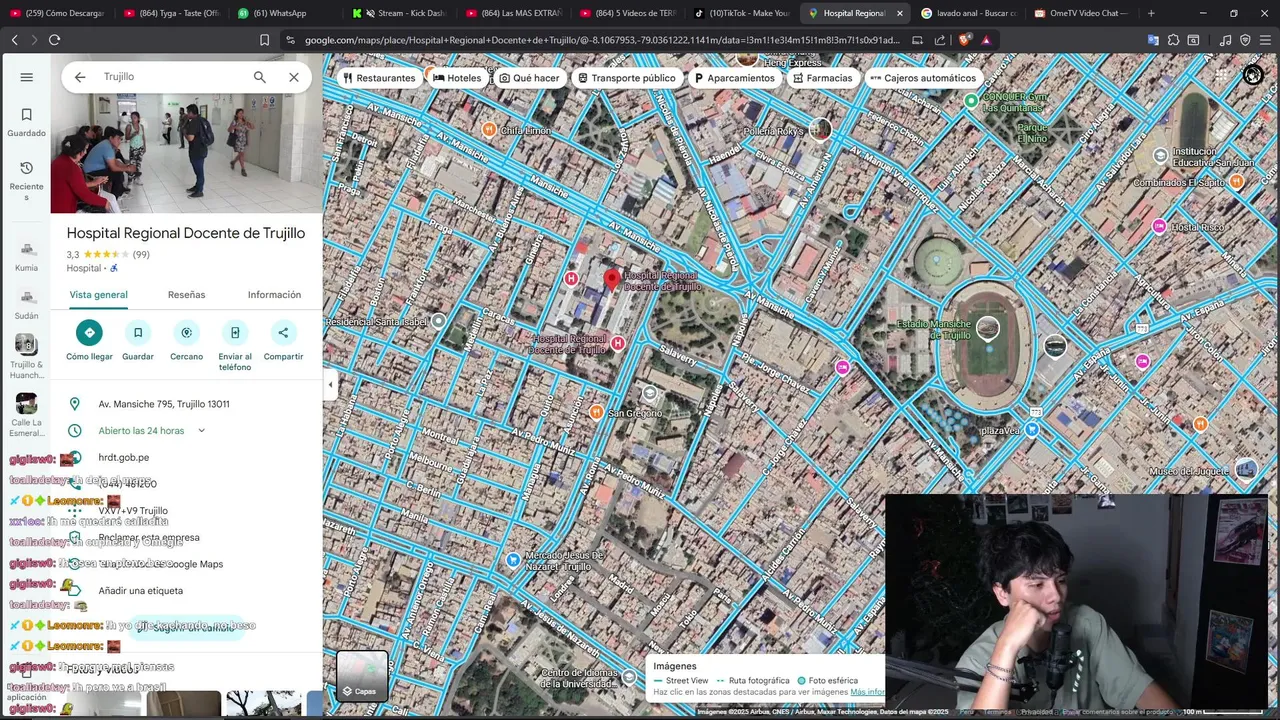Image resolution: width=1280 pixels, height=720 pixels.
Task: Select the Transporte público chip
Action: point(626,78)
